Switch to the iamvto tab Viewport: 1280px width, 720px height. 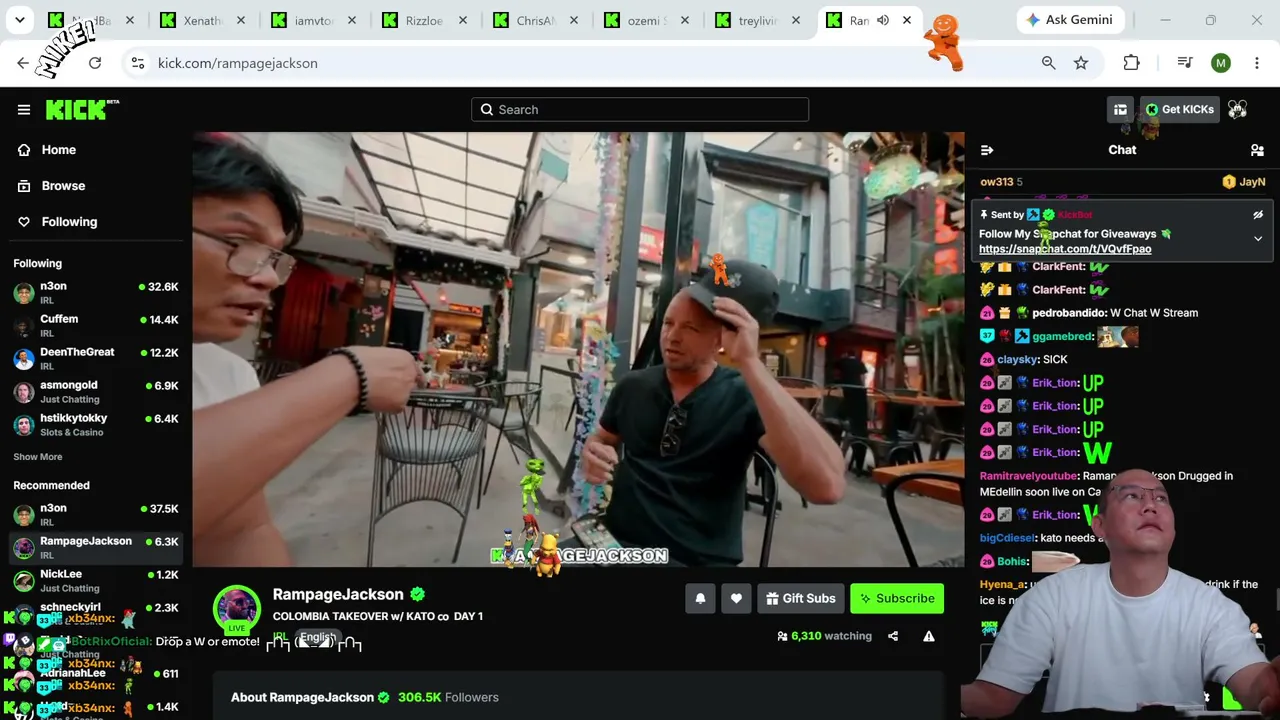[x=313, y=20]
